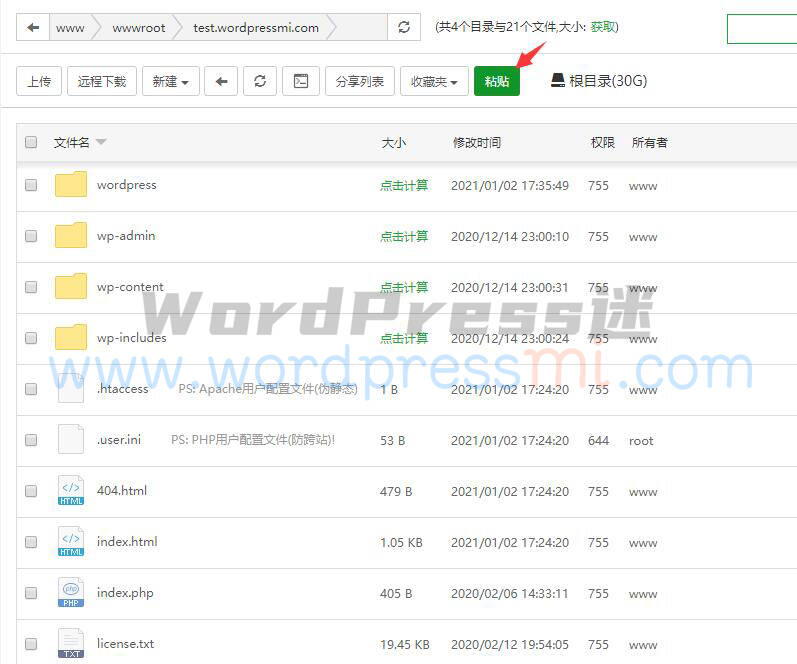Click the wp-content folder name
The width and height of the screenshot is (797, 664).
[x=130, y=287]
